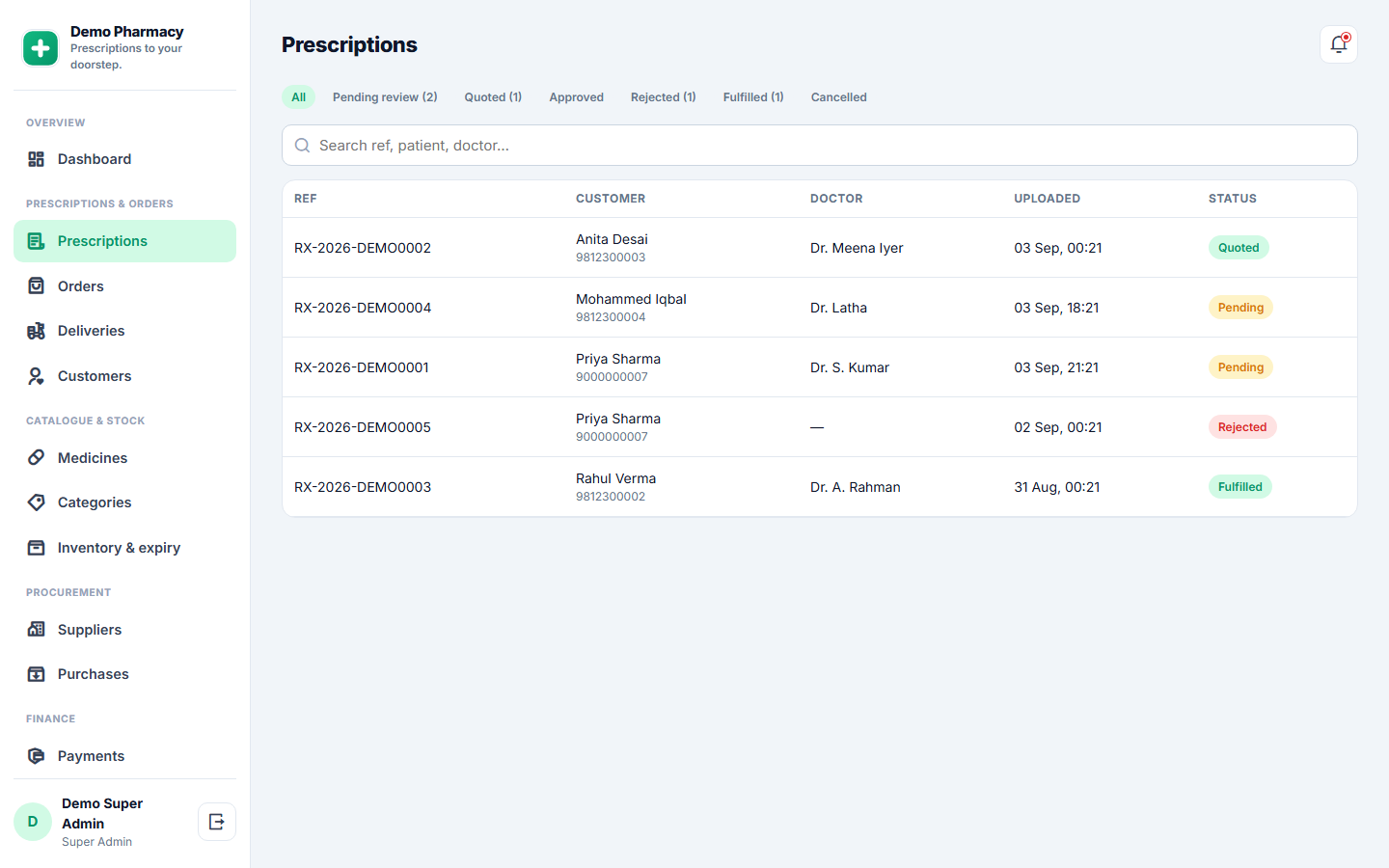Go to Inventory & expiry
The image size is (1389, 868).
pos(124,548)
